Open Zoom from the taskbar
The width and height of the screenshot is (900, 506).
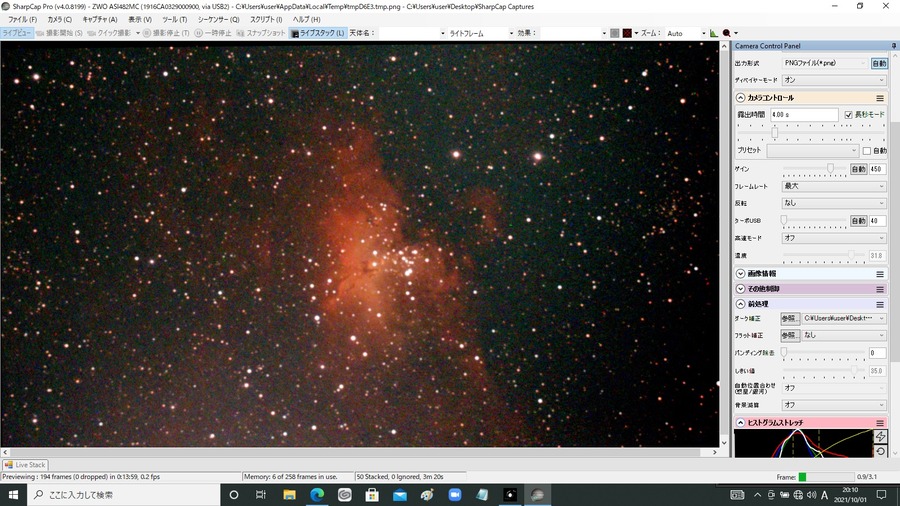coord(455,495)
